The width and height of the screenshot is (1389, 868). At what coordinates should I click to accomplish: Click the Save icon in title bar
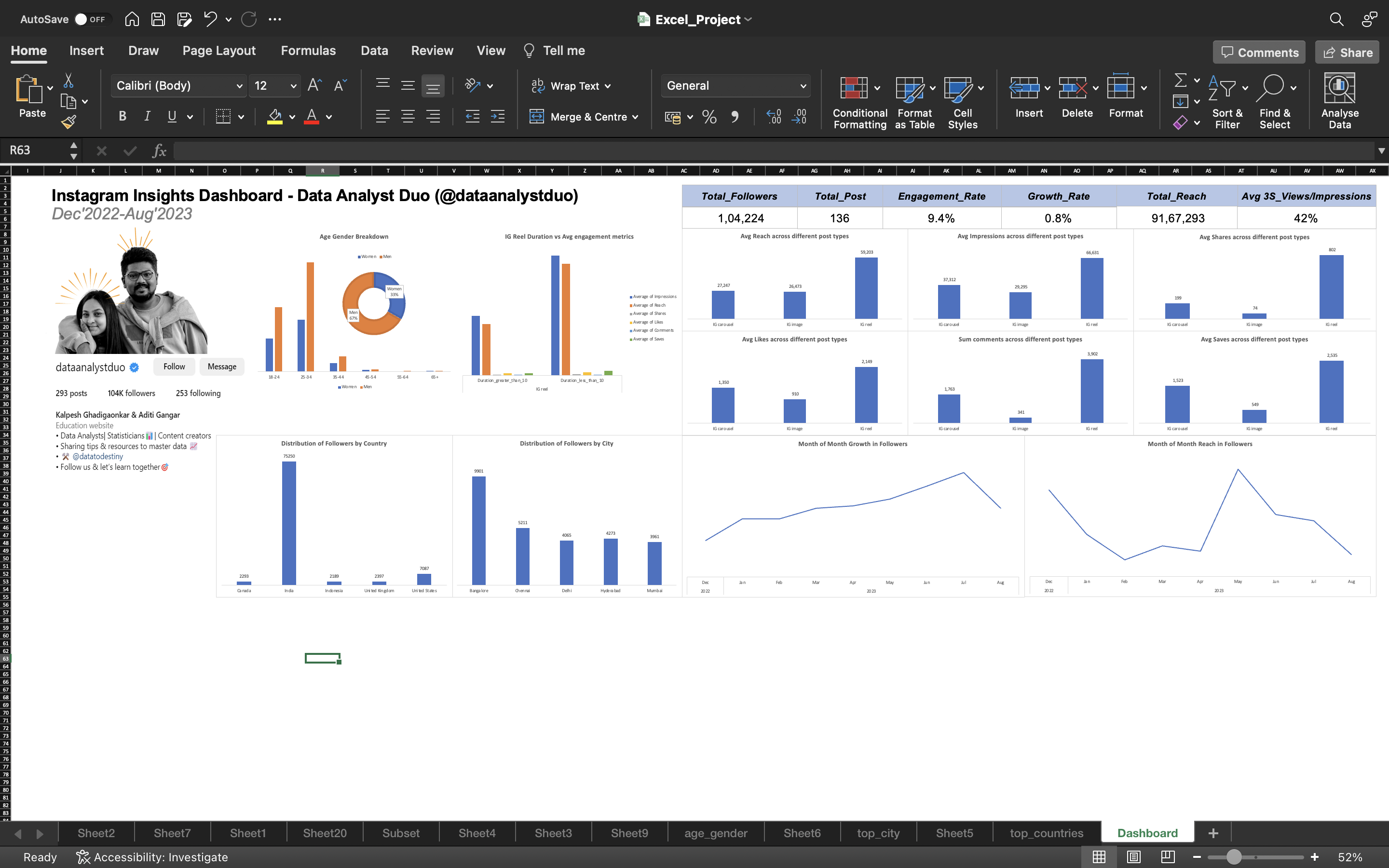click(158, 19)
